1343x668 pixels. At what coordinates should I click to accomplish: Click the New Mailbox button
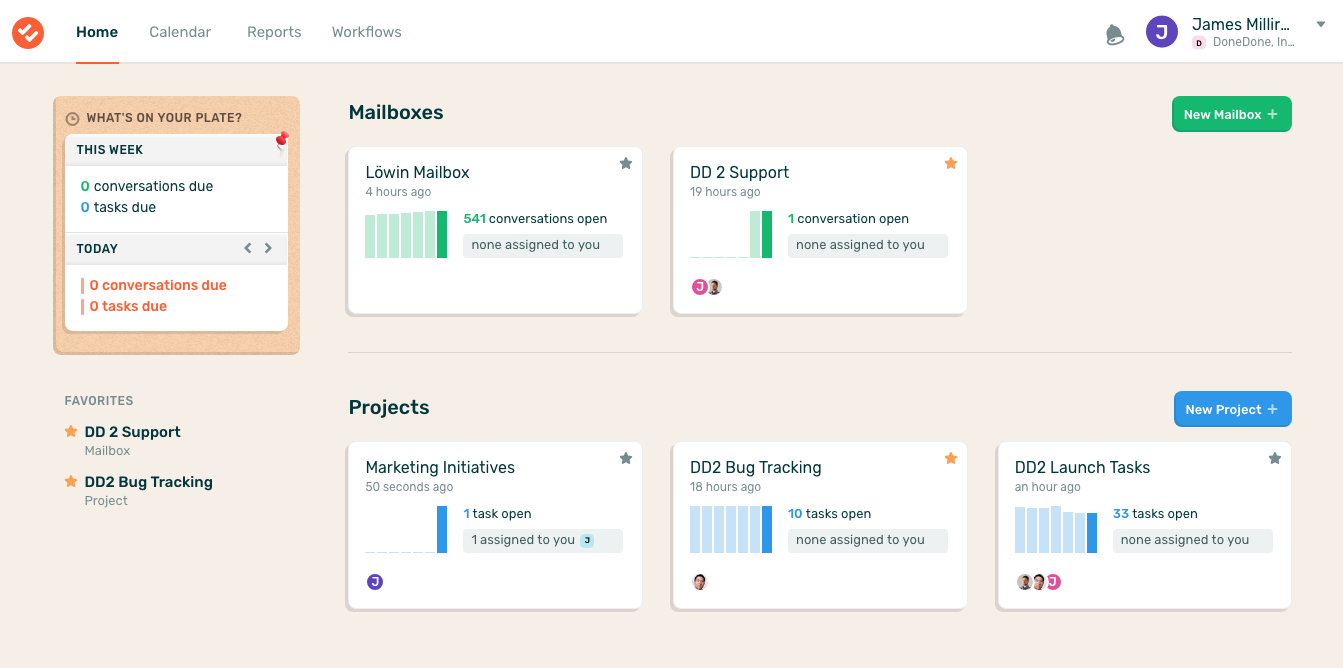[1231, 115]
